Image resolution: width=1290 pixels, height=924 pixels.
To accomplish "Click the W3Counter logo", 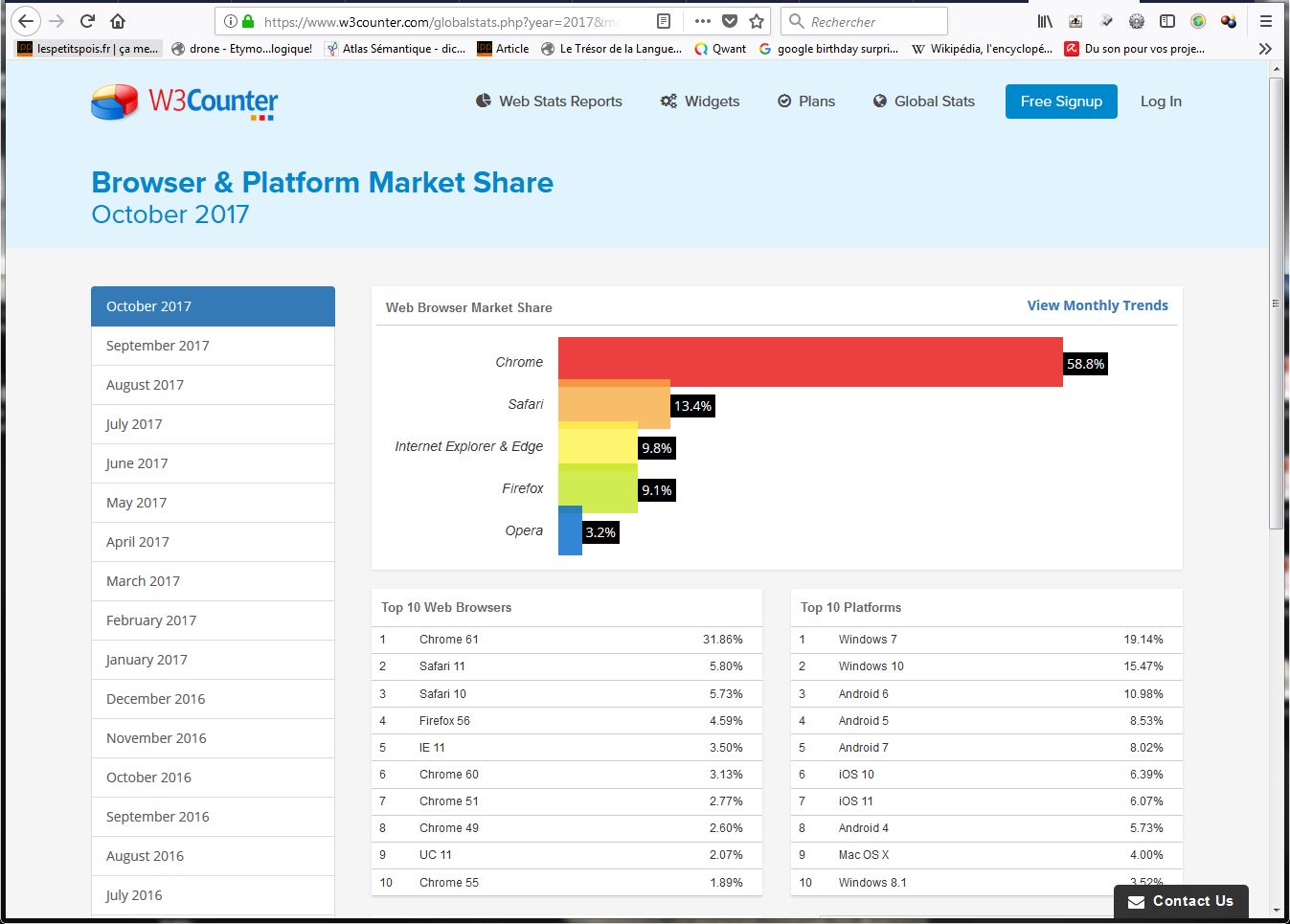I will point(184,101).
